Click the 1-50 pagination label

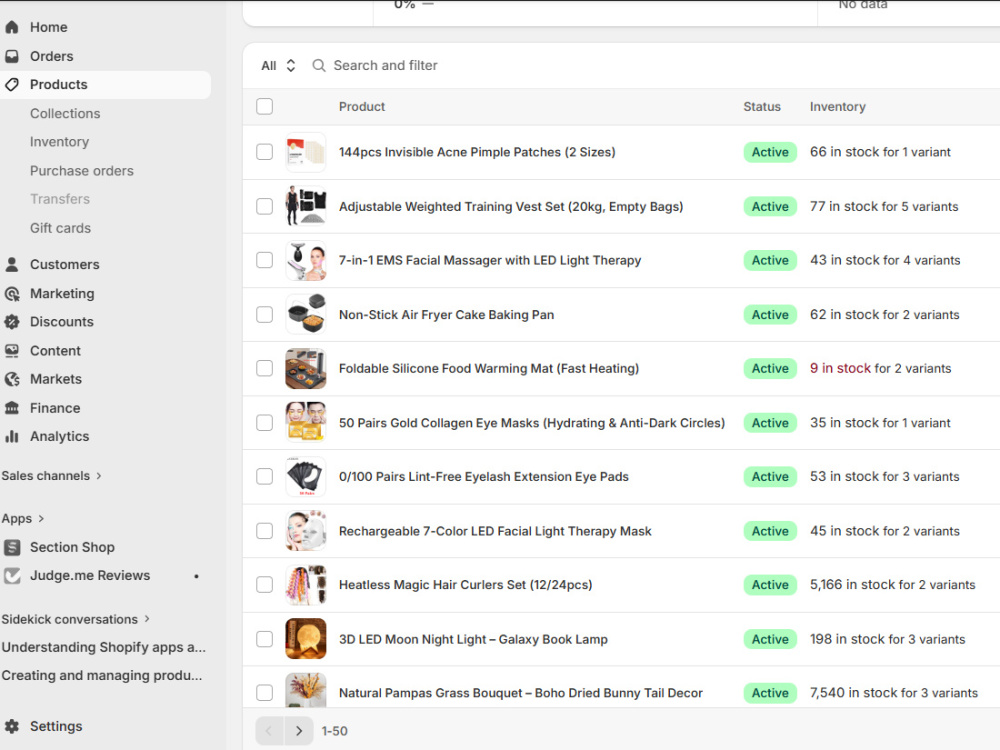pos(334,731)
